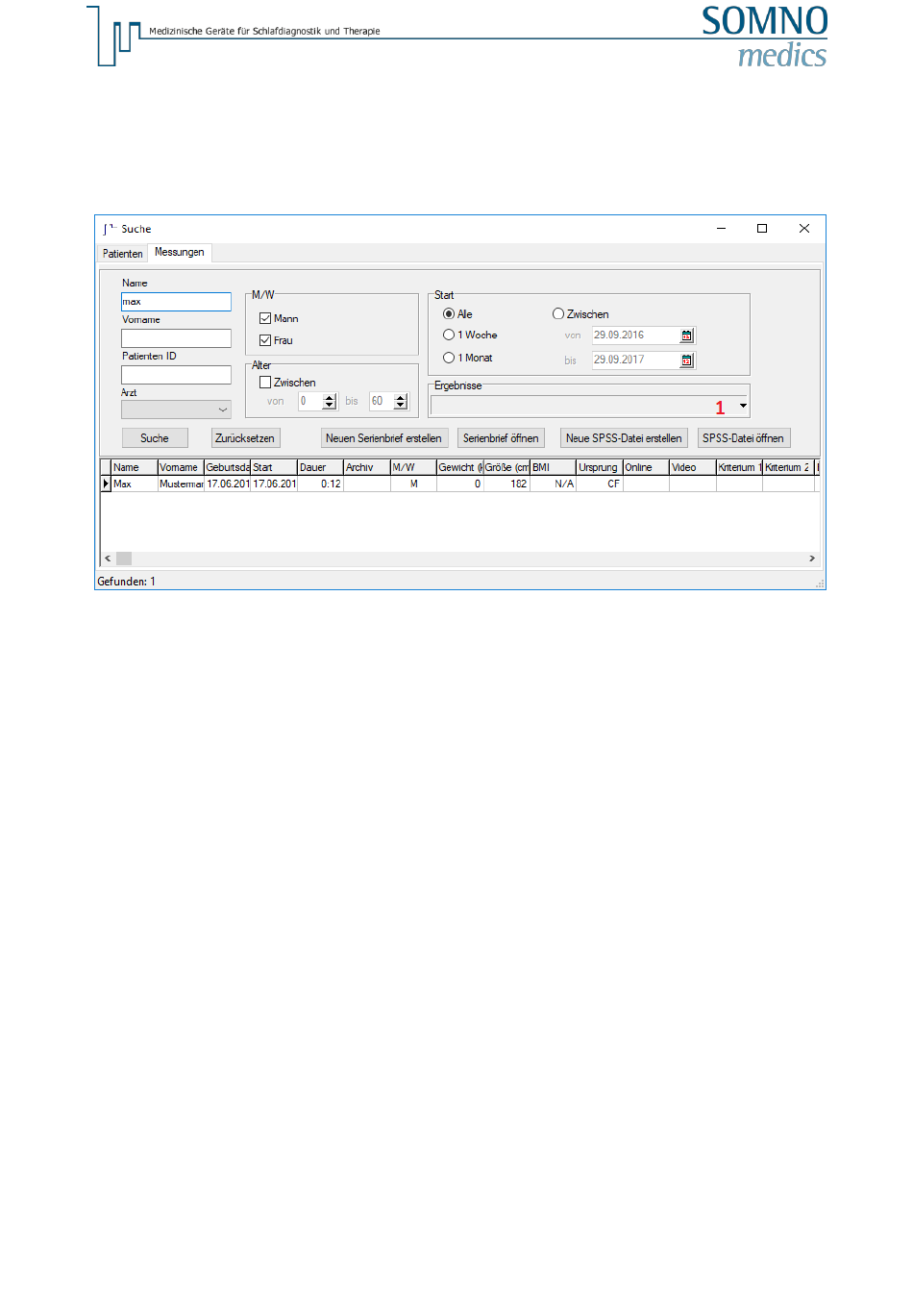Image resolution: width=913 pixels, height=1316 pixels.
Task: Select the Max cell in results table
Action: point(135,484)
